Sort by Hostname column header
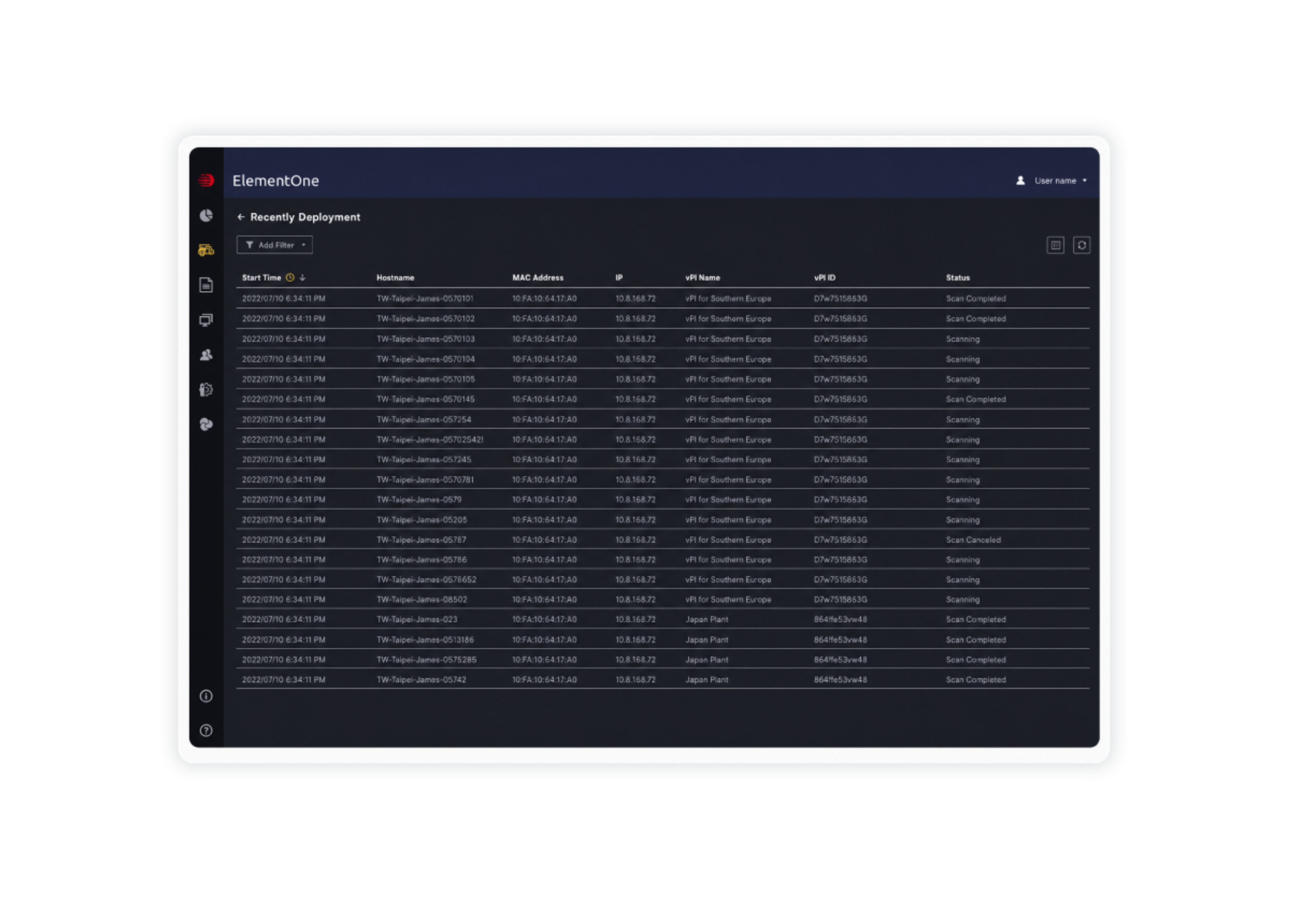 click(395, 277)
